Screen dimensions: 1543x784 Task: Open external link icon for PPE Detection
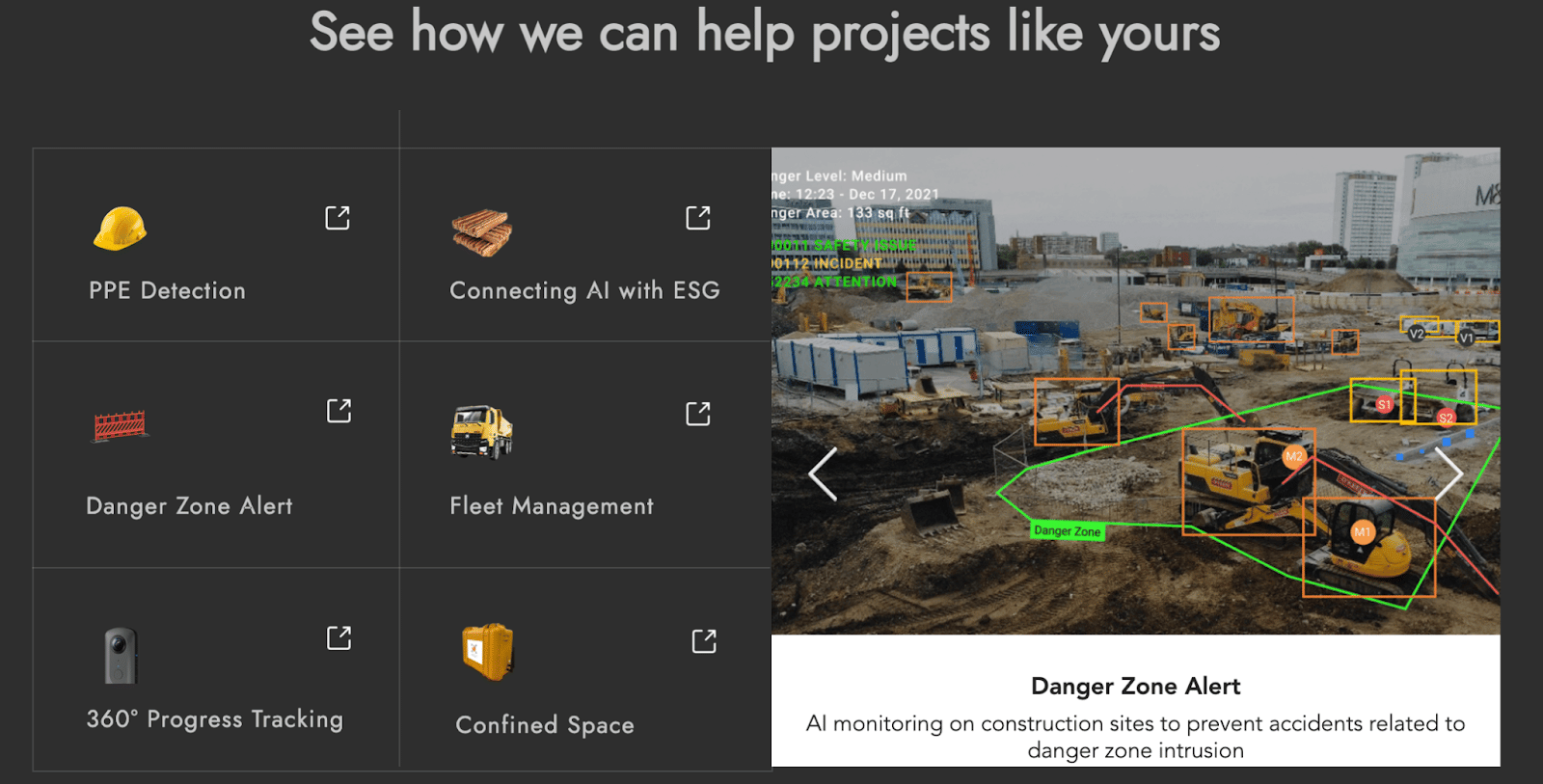pos(338,218)
